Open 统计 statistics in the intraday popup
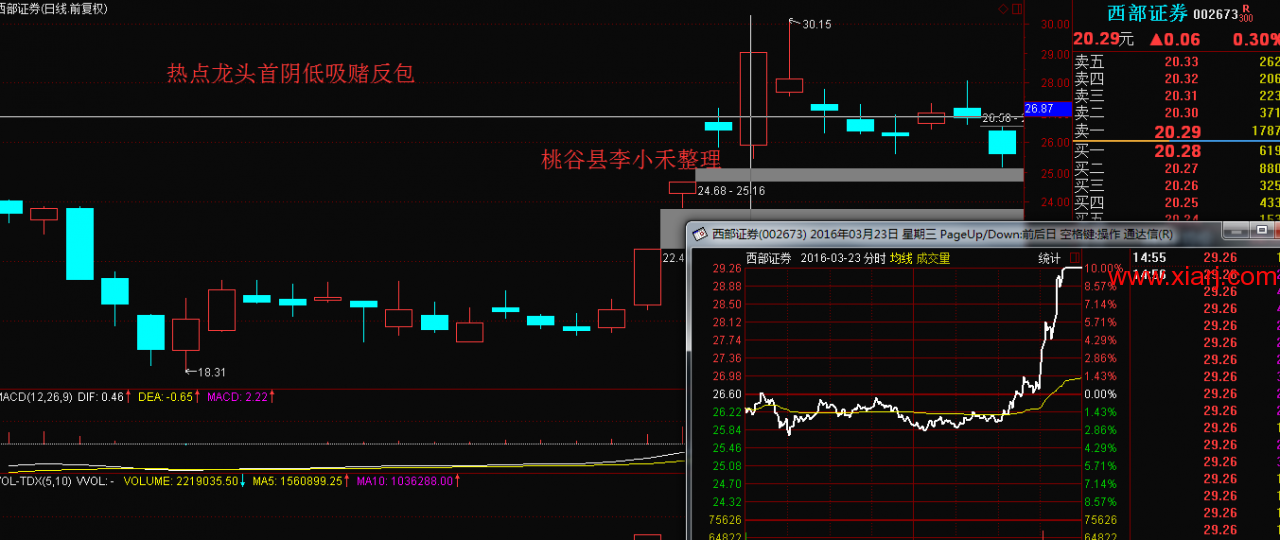The image size is (1280, 540). tap(1050, 258)
